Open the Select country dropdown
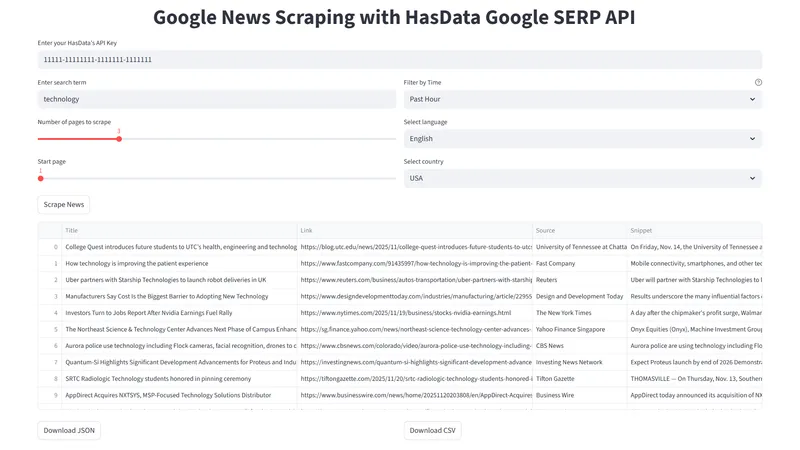Screen dimensions: 800x450 pyautogui.click(x=582, y=178)
